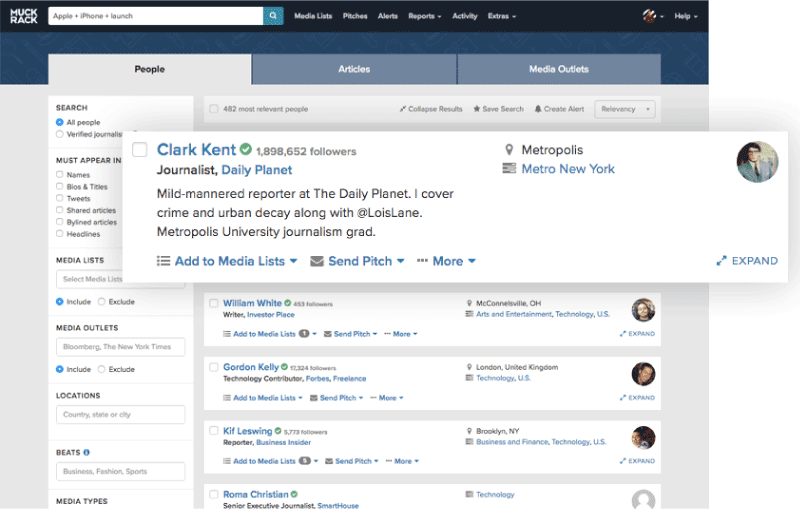Image resolution: width=800 pixels, height=530 pixels.
Task: Click the beat icon beside Metro New York
Action: pos(509,168)
